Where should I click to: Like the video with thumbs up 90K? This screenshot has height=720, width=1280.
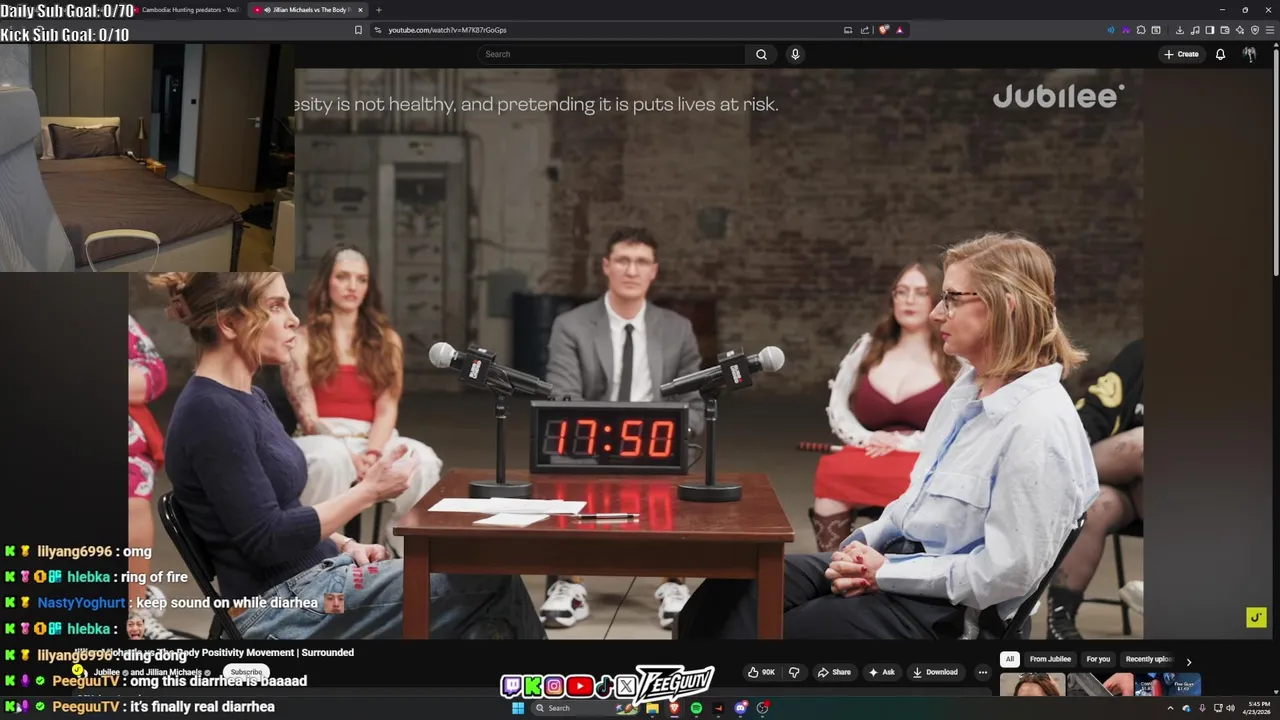pos(762,672)
